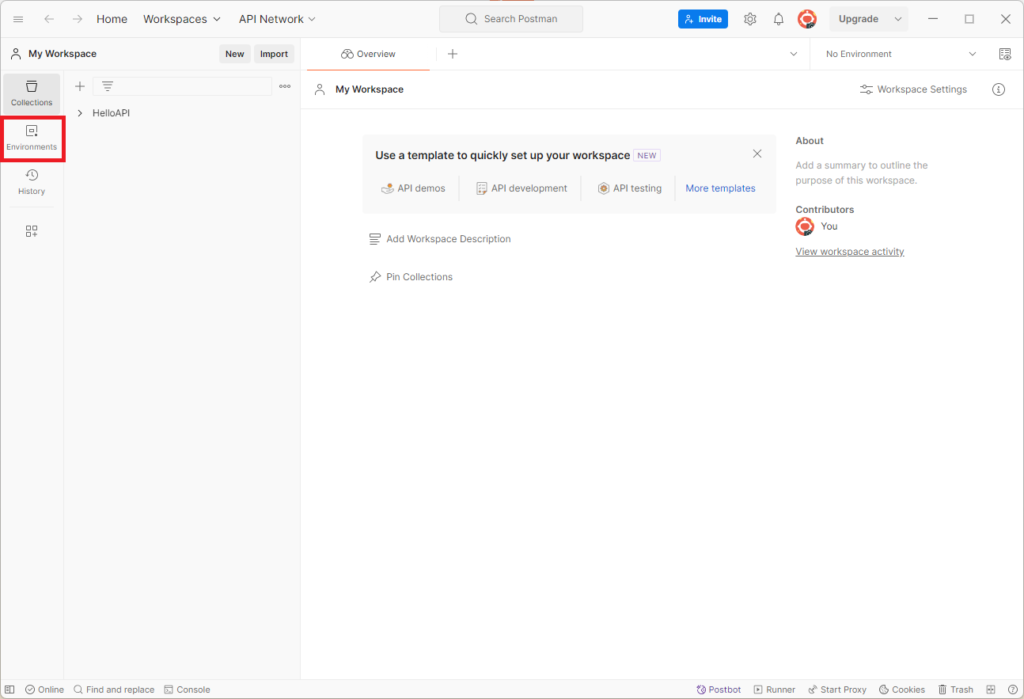This screenshot has height=699, width=1024.
Task: Open the Console
Action: click(187, 689)
